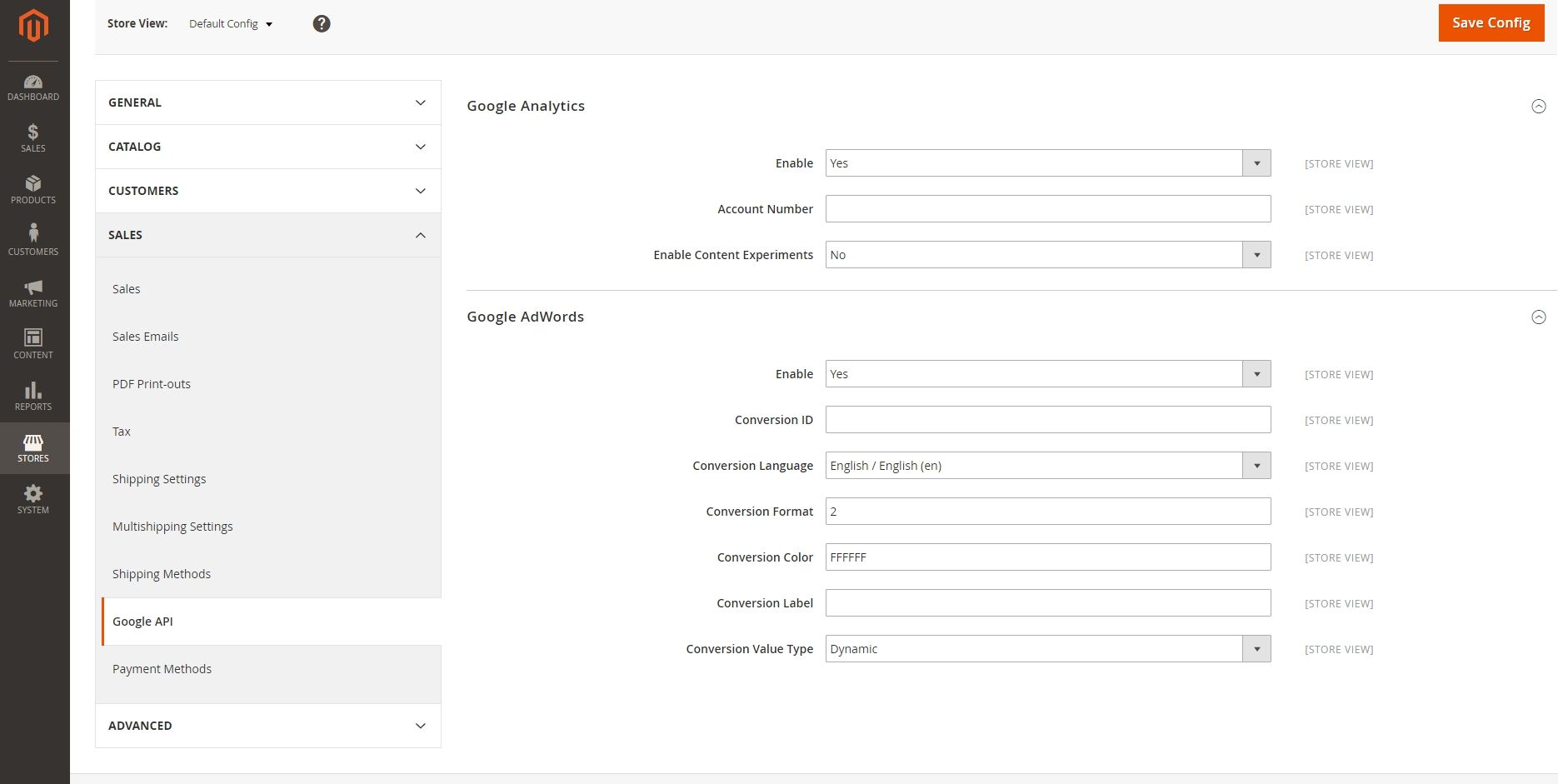
Task: Click the Magento logo icon
Action: pos(33,26)
